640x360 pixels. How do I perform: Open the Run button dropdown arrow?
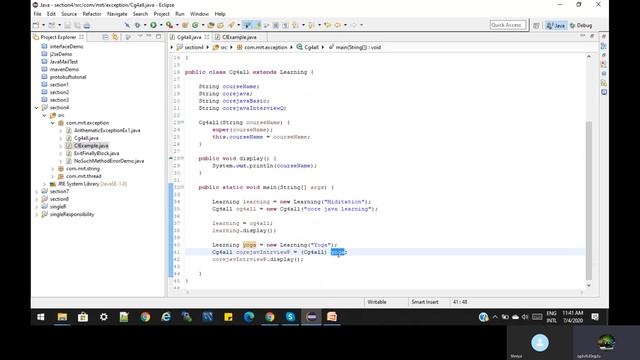click(x=161, y=25)
